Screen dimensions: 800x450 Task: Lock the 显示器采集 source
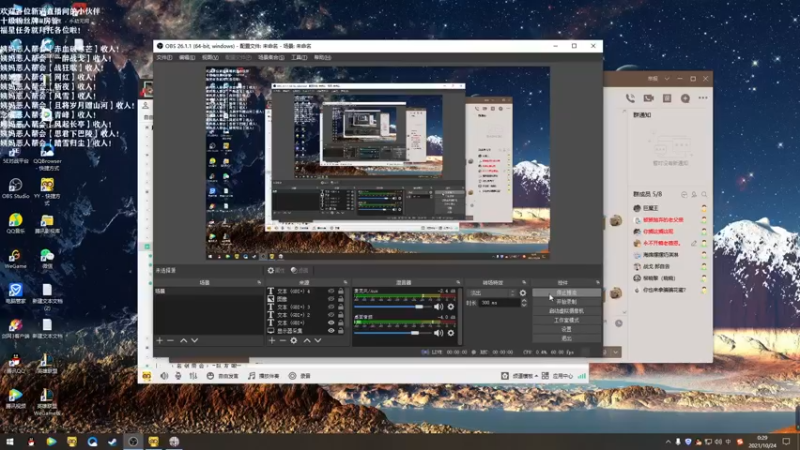(341, 331)
